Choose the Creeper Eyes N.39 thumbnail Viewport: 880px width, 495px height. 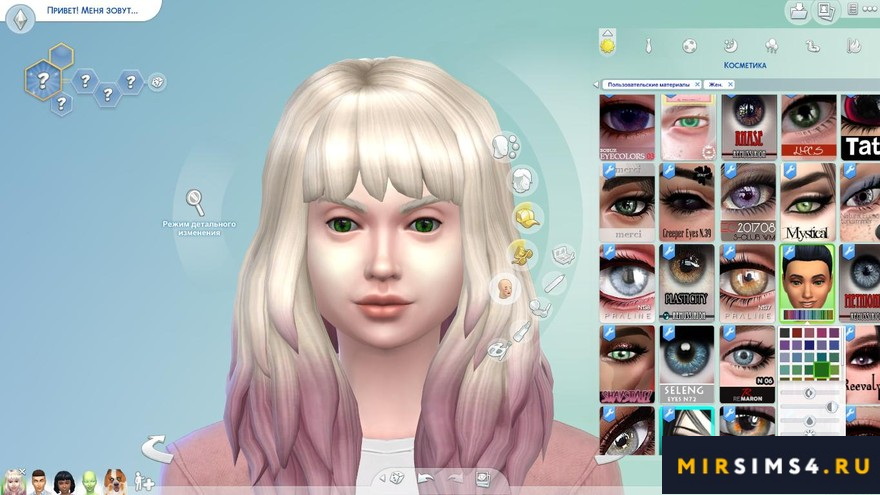[x=688, y=202]
